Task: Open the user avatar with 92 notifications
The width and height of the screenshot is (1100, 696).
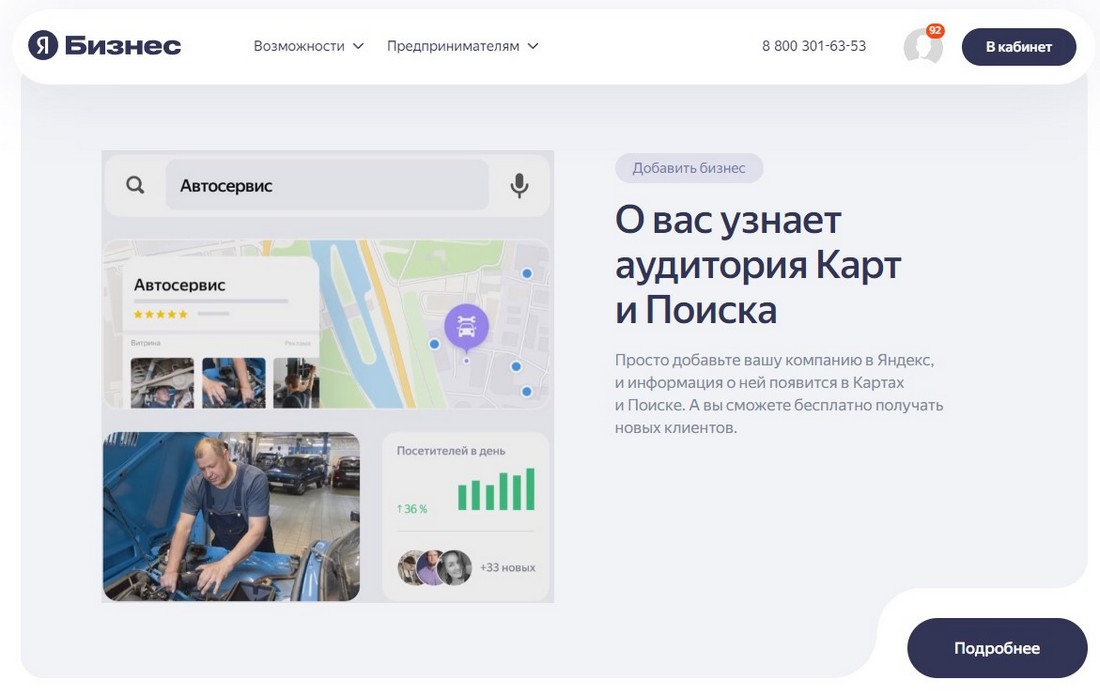Action: (x=923, y=46)
